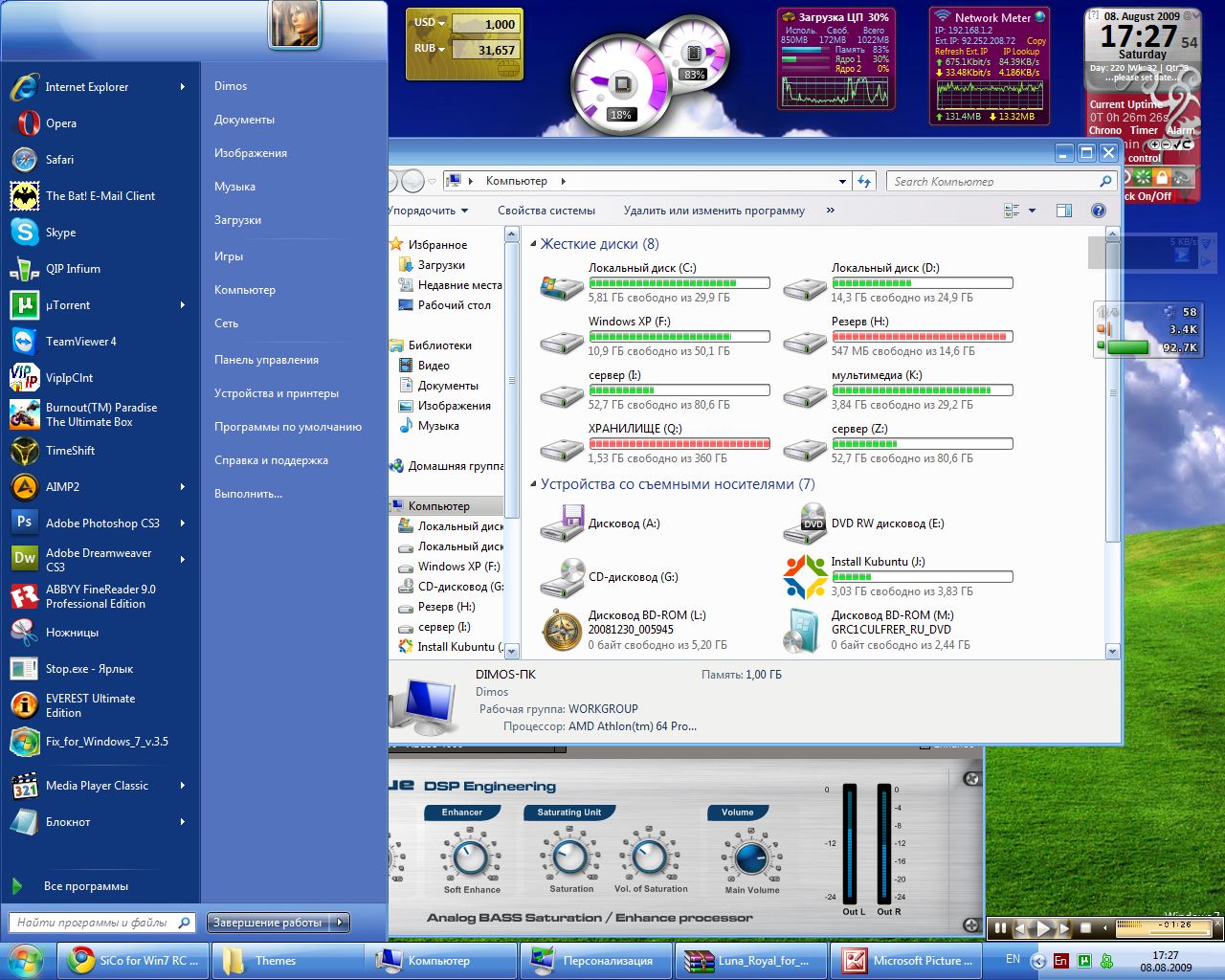Open the Упорядочить dropdown
The height and width of the screenshot is (980, 1225).
(x=429, y=211)
